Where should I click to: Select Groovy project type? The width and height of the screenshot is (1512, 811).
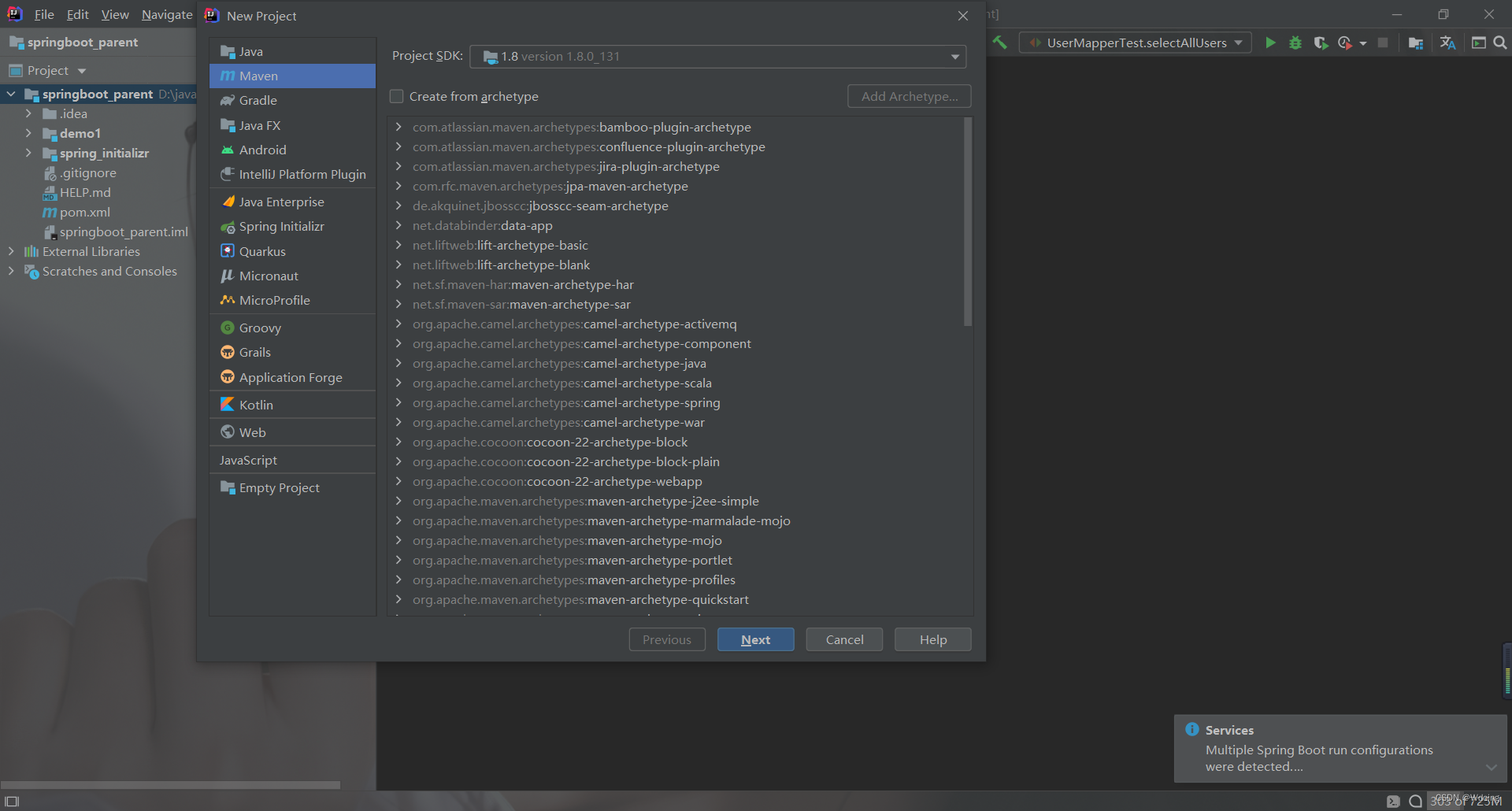292,328
